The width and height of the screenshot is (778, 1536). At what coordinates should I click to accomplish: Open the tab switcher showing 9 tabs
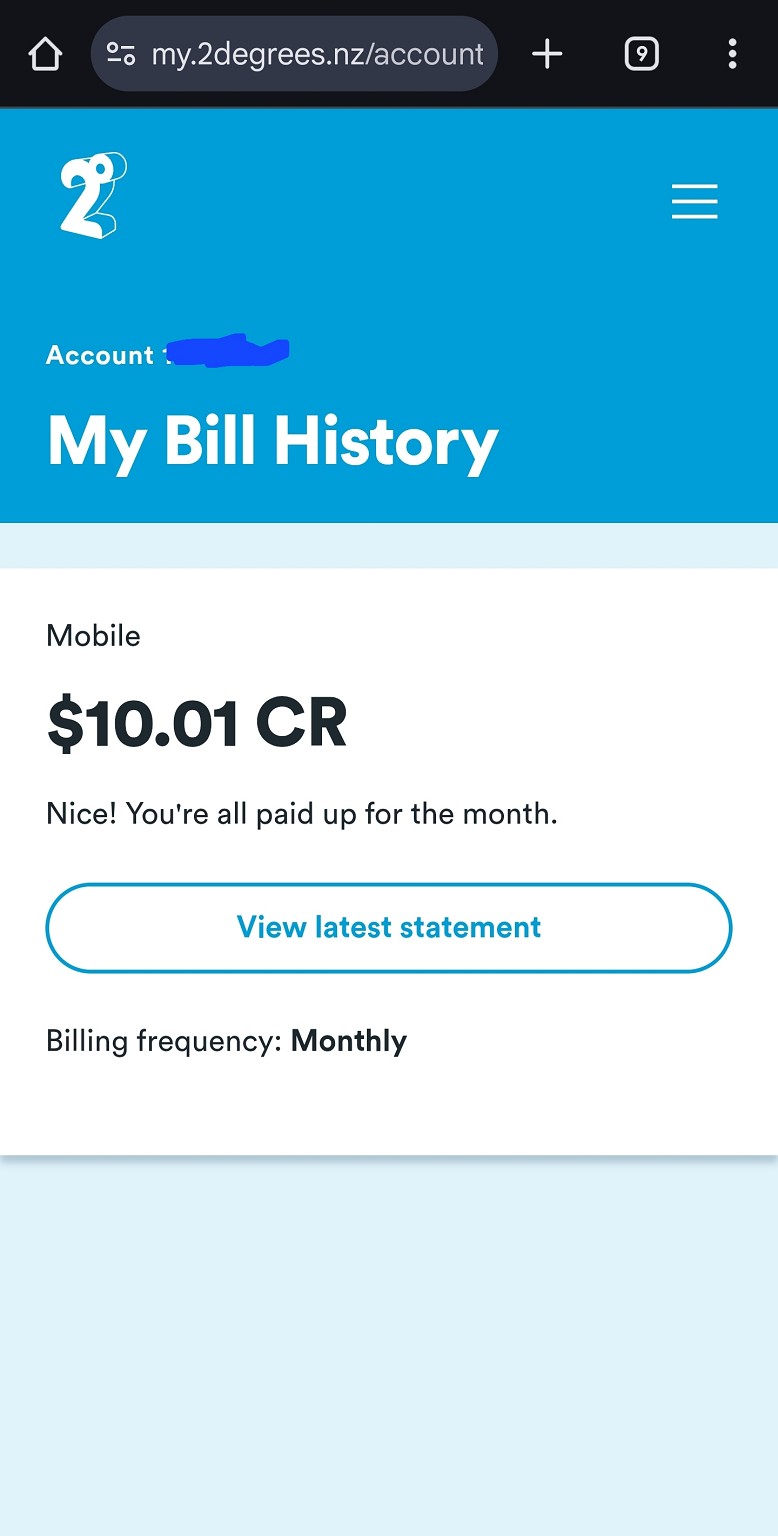[641, 54]
